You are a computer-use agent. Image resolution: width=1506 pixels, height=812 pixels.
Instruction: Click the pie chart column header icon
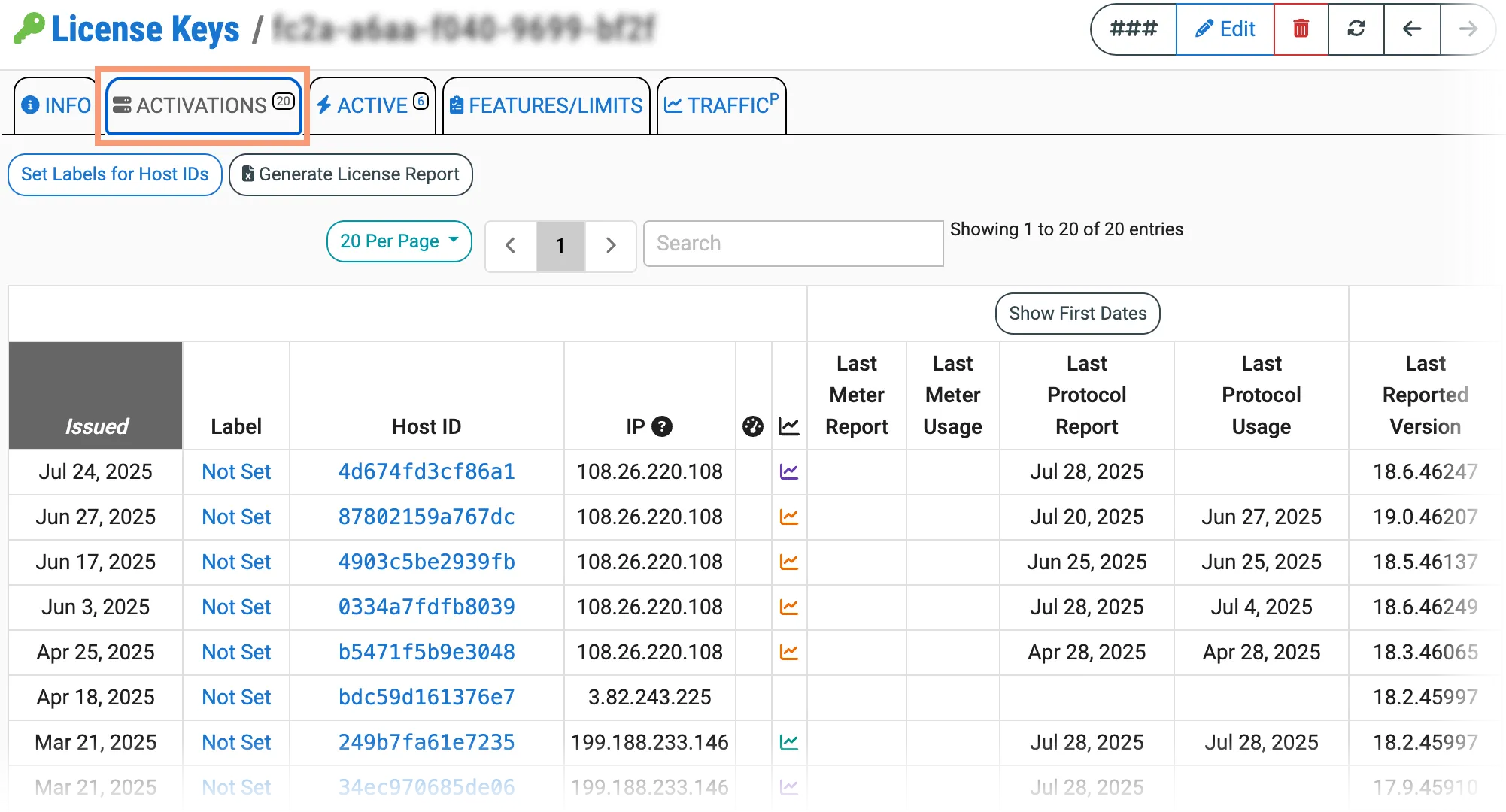click(x=753, y=426)
